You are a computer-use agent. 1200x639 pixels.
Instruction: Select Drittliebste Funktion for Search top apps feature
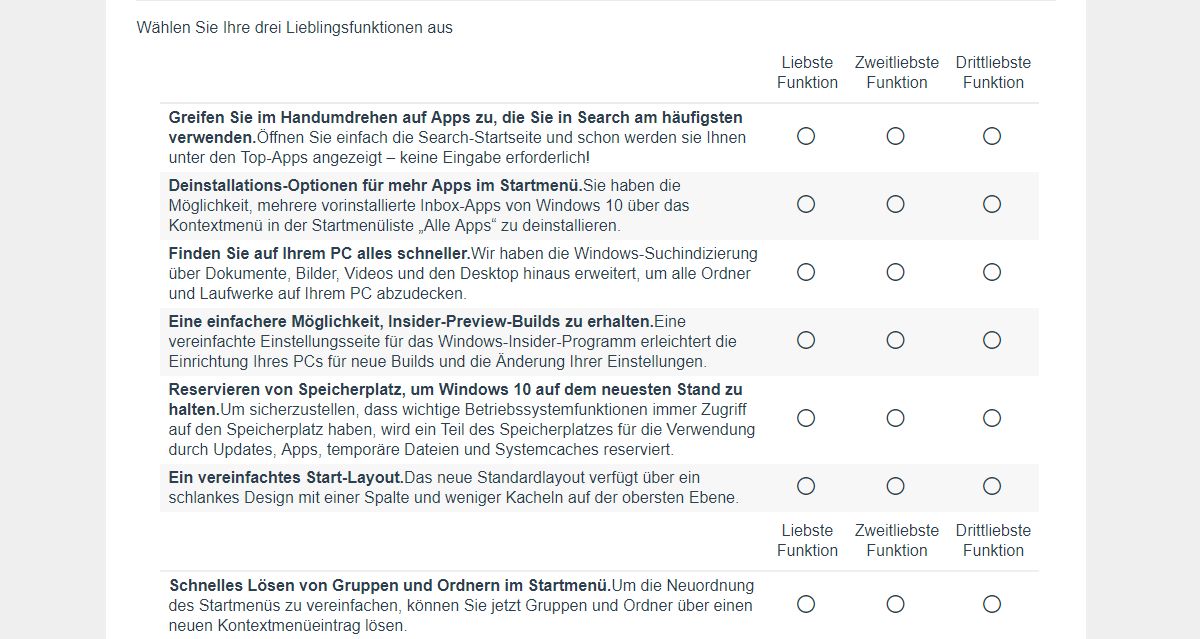(992, 136)
